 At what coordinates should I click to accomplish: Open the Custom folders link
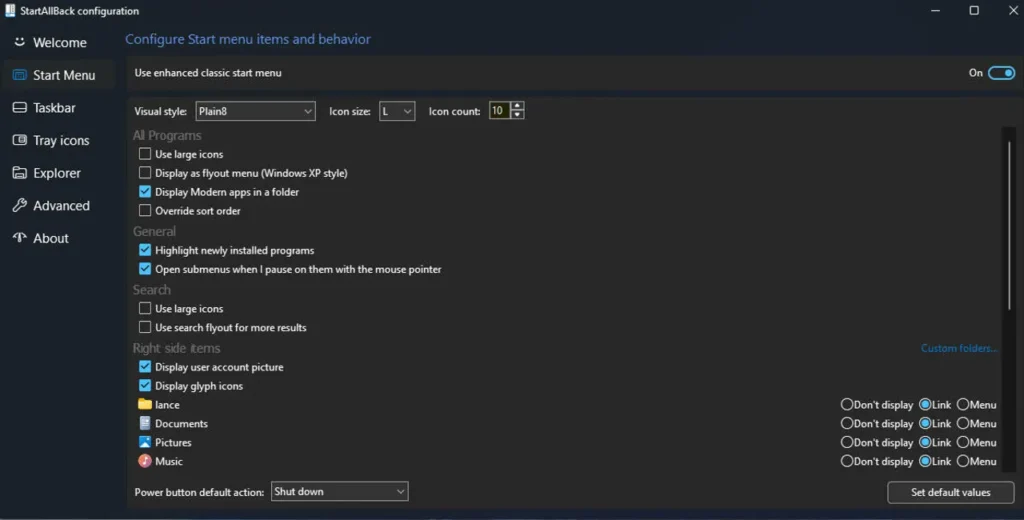click(959, 348)
